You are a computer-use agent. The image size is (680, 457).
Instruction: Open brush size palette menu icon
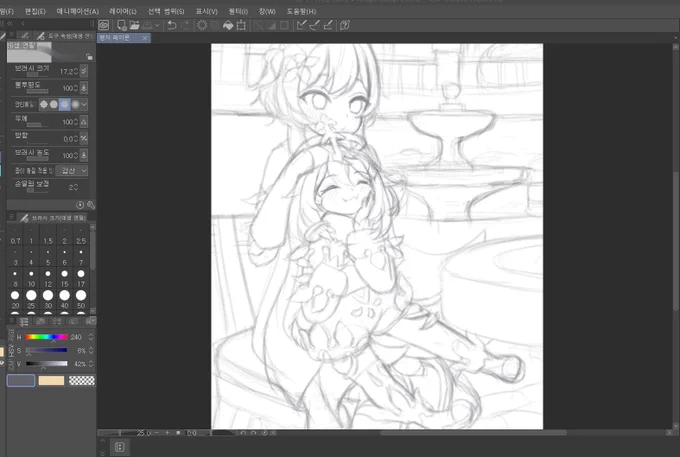[x=12, y=217]
